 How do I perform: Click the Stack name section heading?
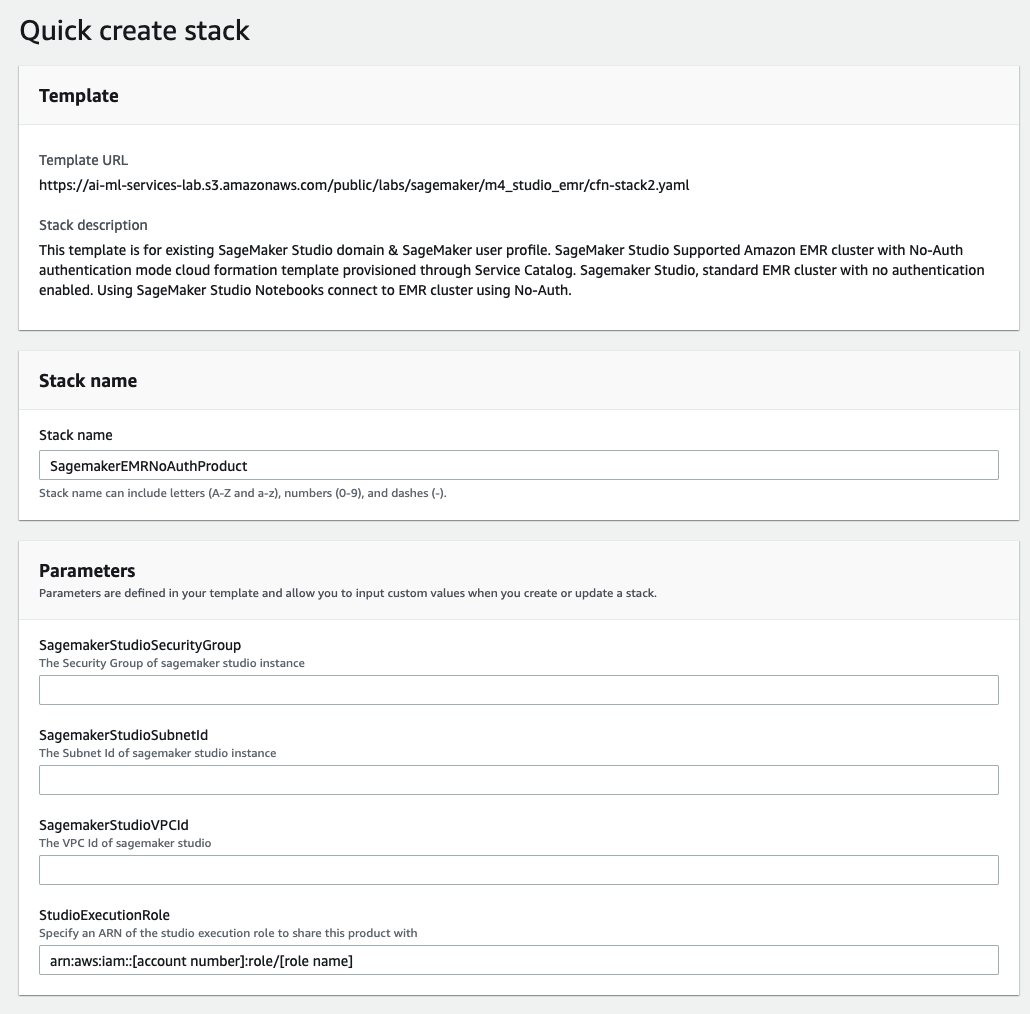pos(88,381)
